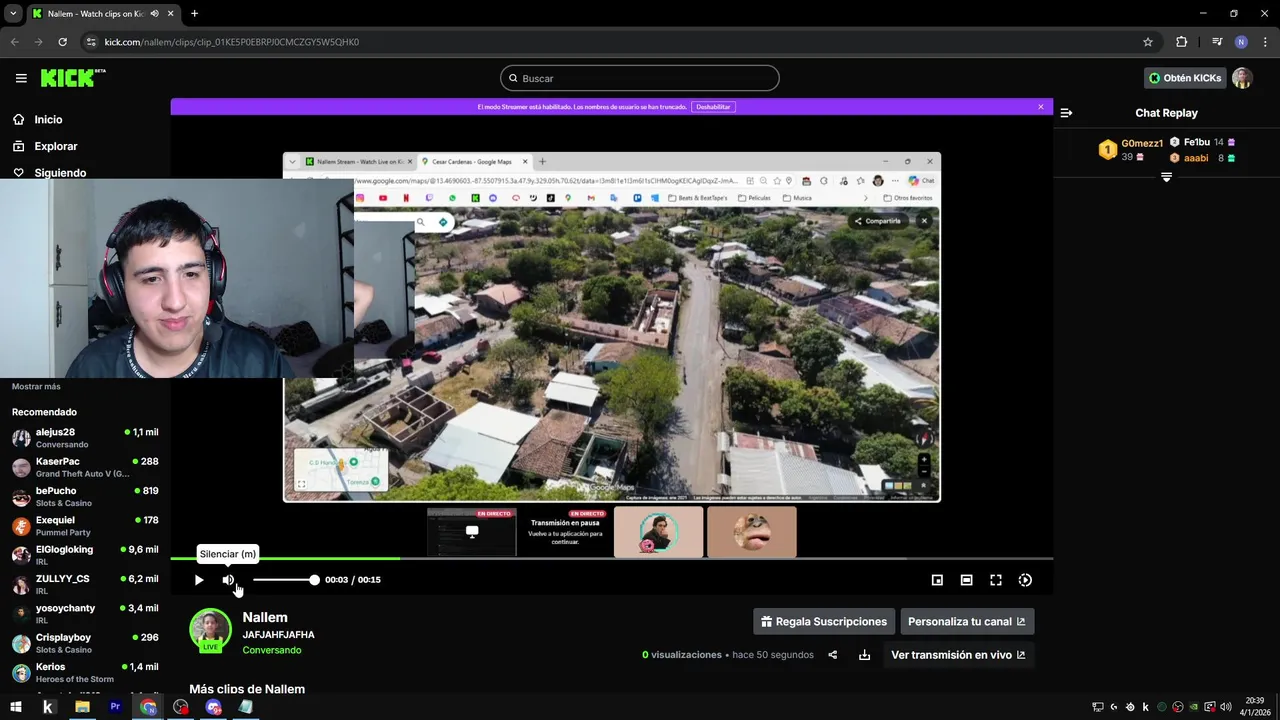Viewport: 1280px width, 720px height.
Task: Play the clip with the play button
Action: (199, 580)
